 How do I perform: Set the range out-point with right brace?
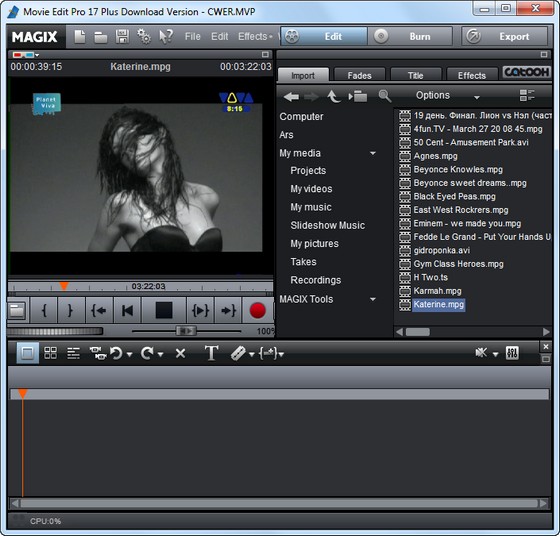coord(70,310)
